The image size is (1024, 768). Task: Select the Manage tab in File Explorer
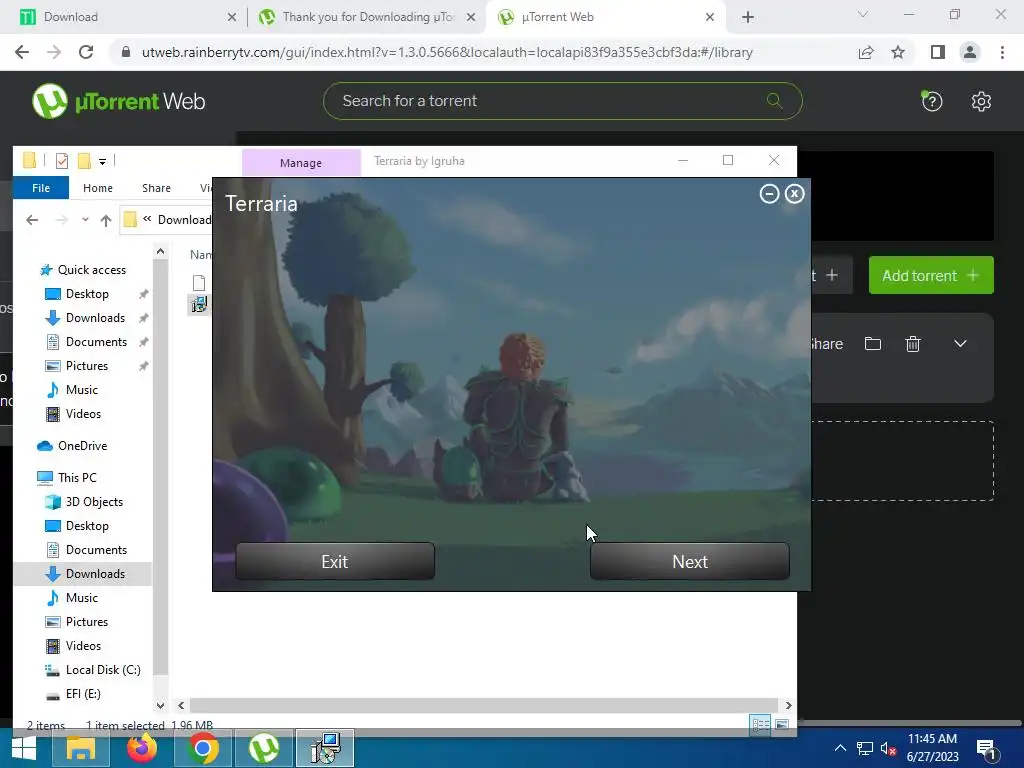pos(301,163)
